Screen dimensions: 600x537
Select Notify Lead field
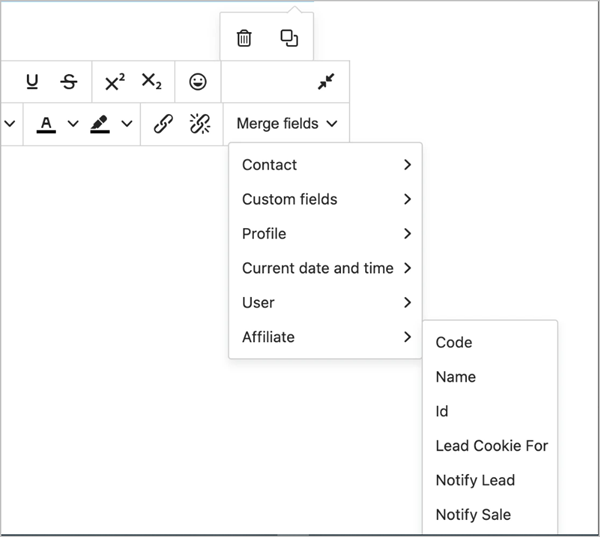tap(490, 480)
